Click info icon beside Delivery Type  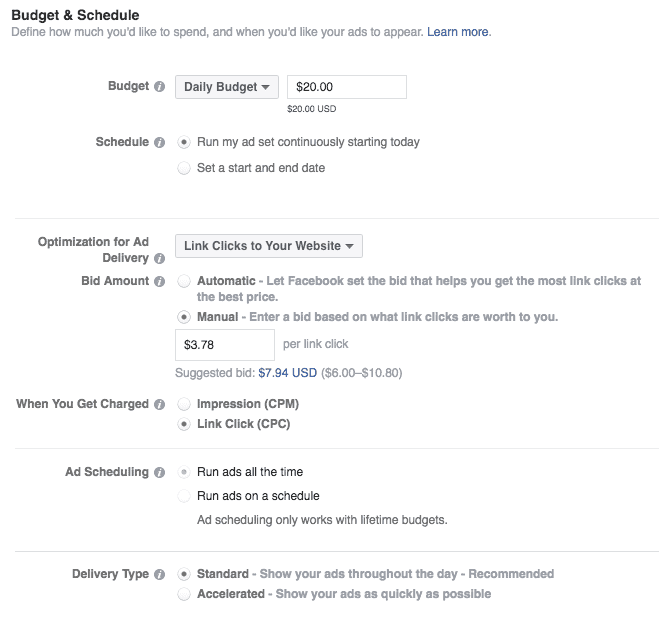pyautogui.click(x=160, y=575)
